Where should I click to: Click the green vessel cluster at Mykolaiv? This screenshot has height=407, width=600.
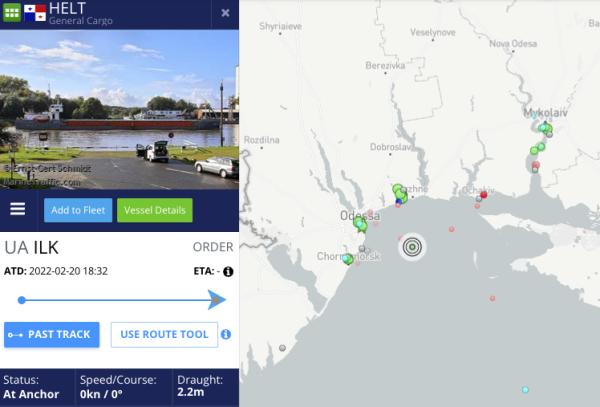point(545,128)
